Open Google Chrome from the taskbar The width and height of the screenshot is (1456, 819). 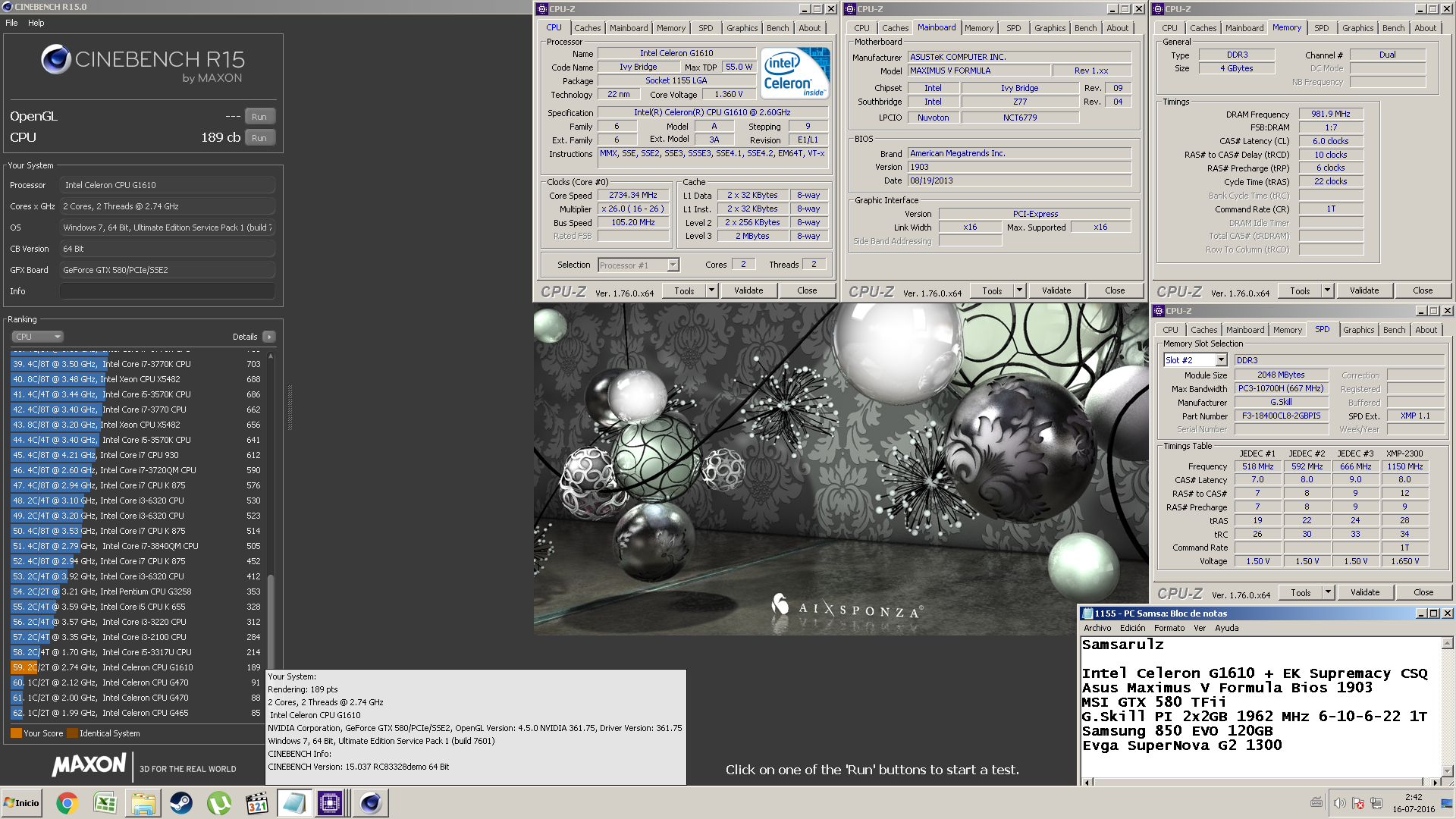[67, 803]
